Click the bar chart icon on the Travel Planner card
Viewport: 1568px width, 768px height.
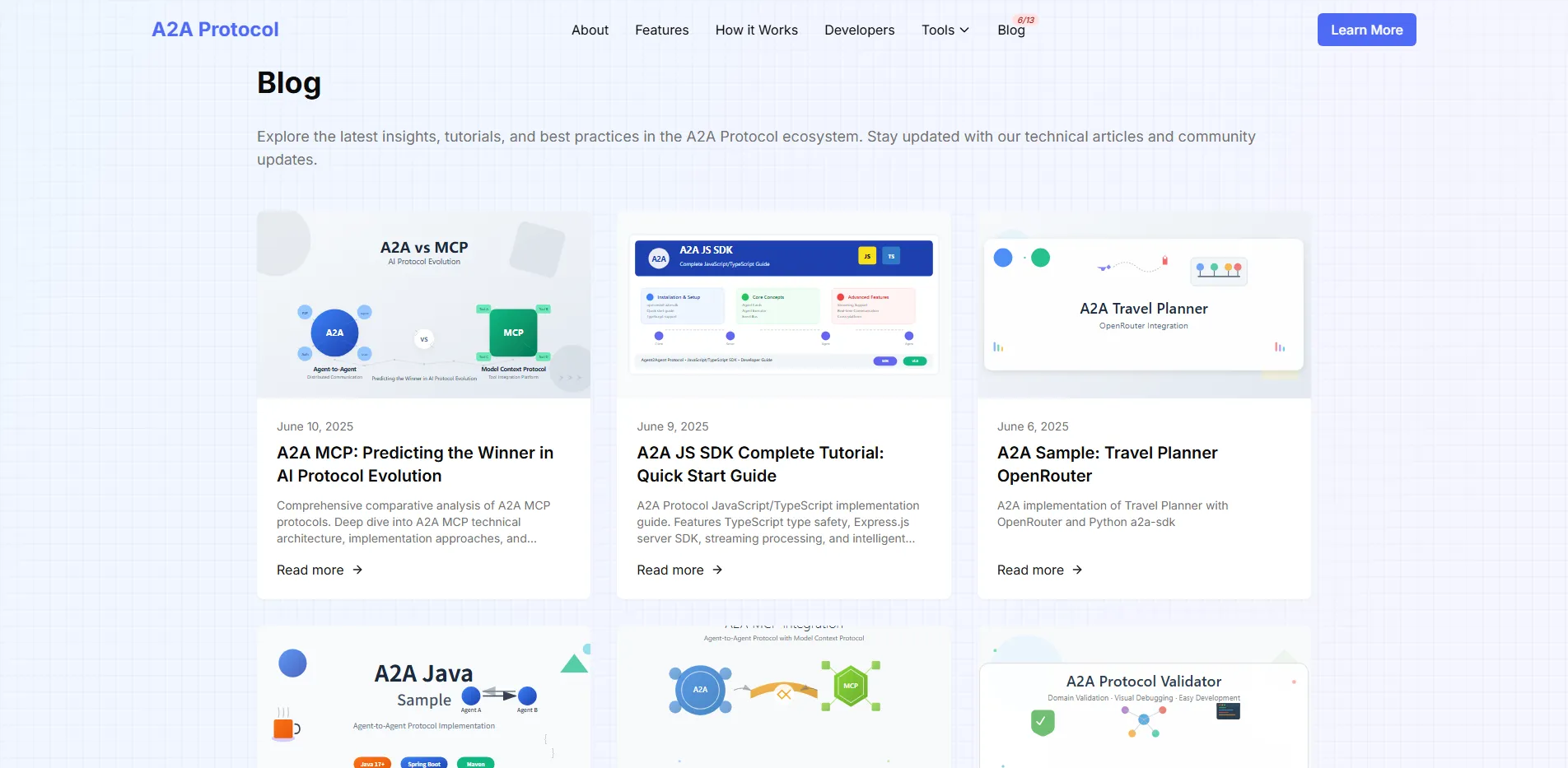(x=999, y=347)
